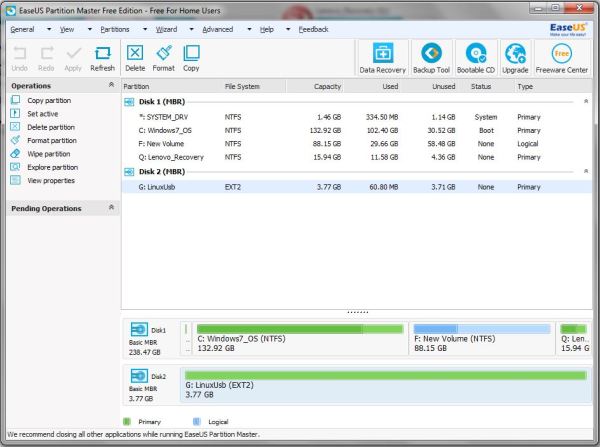
Task: Collapse the Operations panel
Action: pos(111,85)
